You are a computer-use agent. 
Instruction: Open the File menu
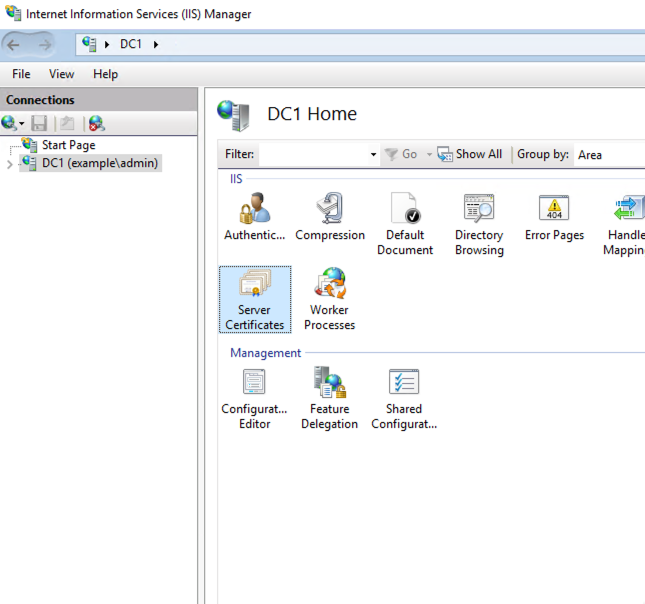21,74
